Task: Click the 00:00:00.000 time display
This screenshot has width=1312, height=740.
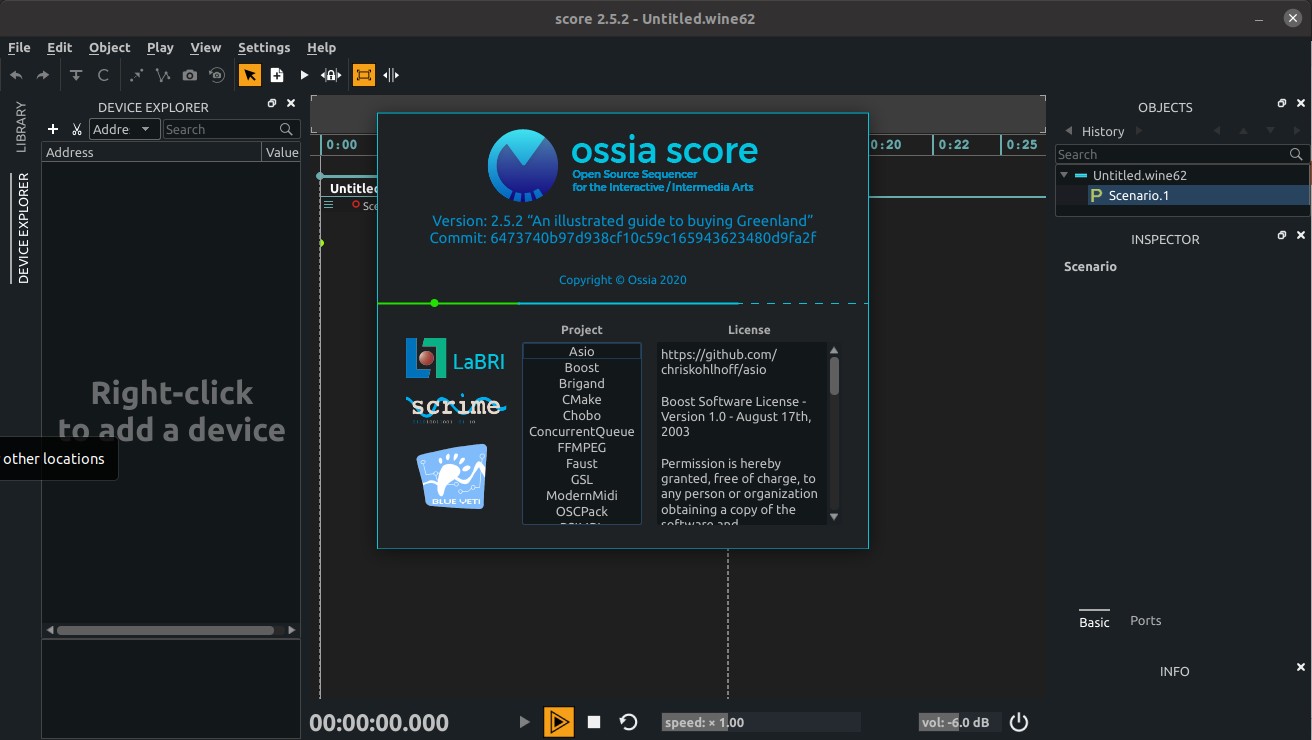Action: click(x=379, y=723)
